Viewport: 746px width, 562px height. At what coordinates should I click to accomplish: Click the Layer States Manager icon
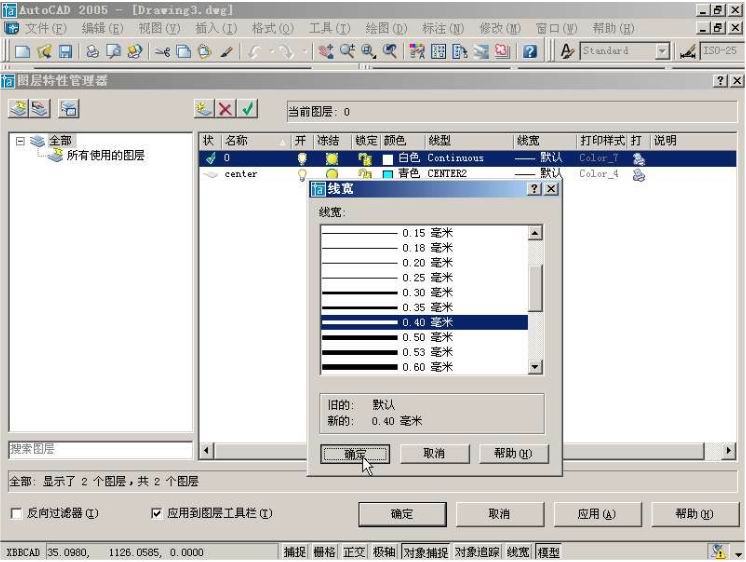click(69, 109)
